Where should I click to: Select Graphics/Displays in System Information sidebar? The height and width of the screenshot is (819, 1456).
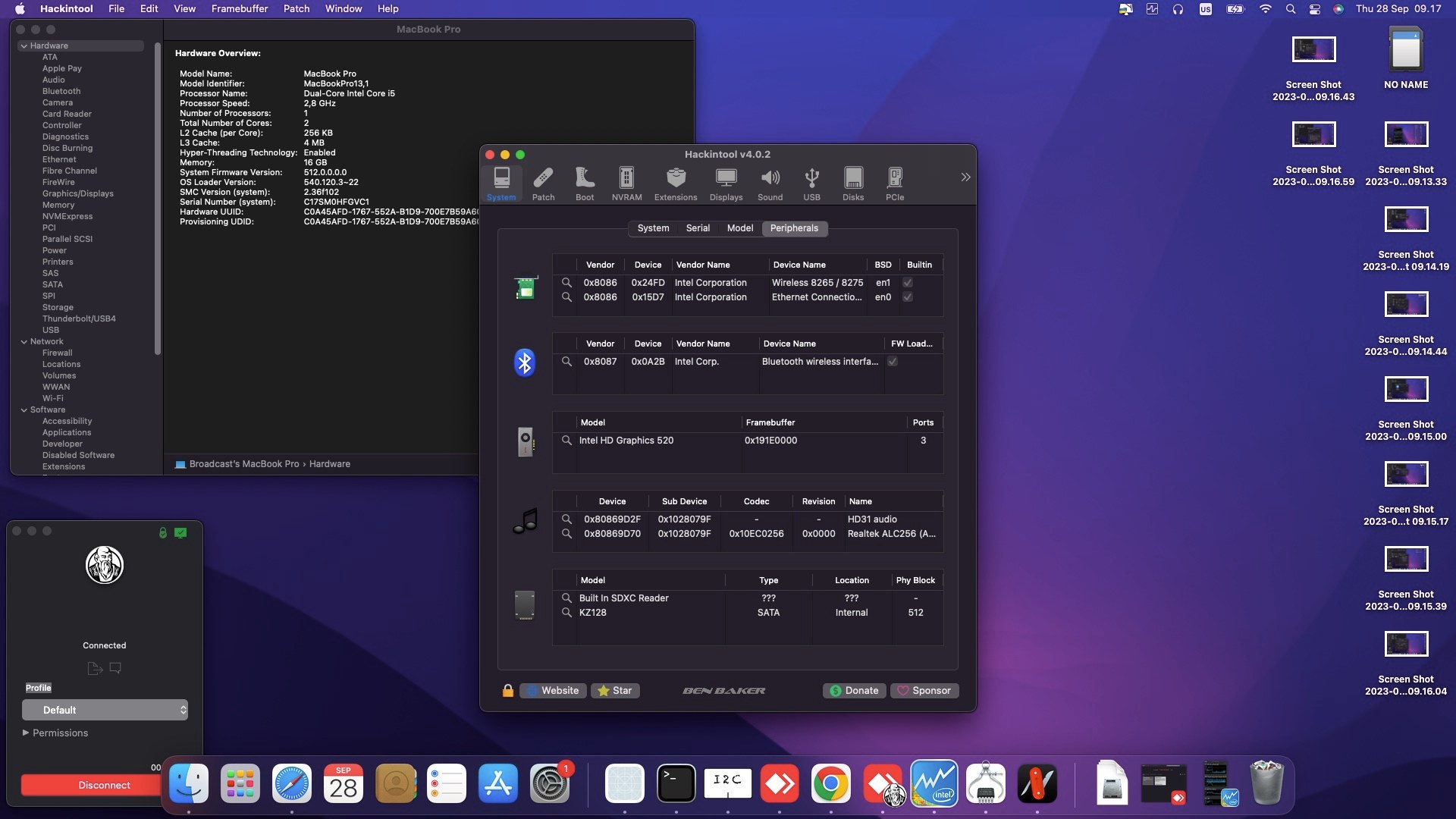pyautogui.click(x=78, y=194)
